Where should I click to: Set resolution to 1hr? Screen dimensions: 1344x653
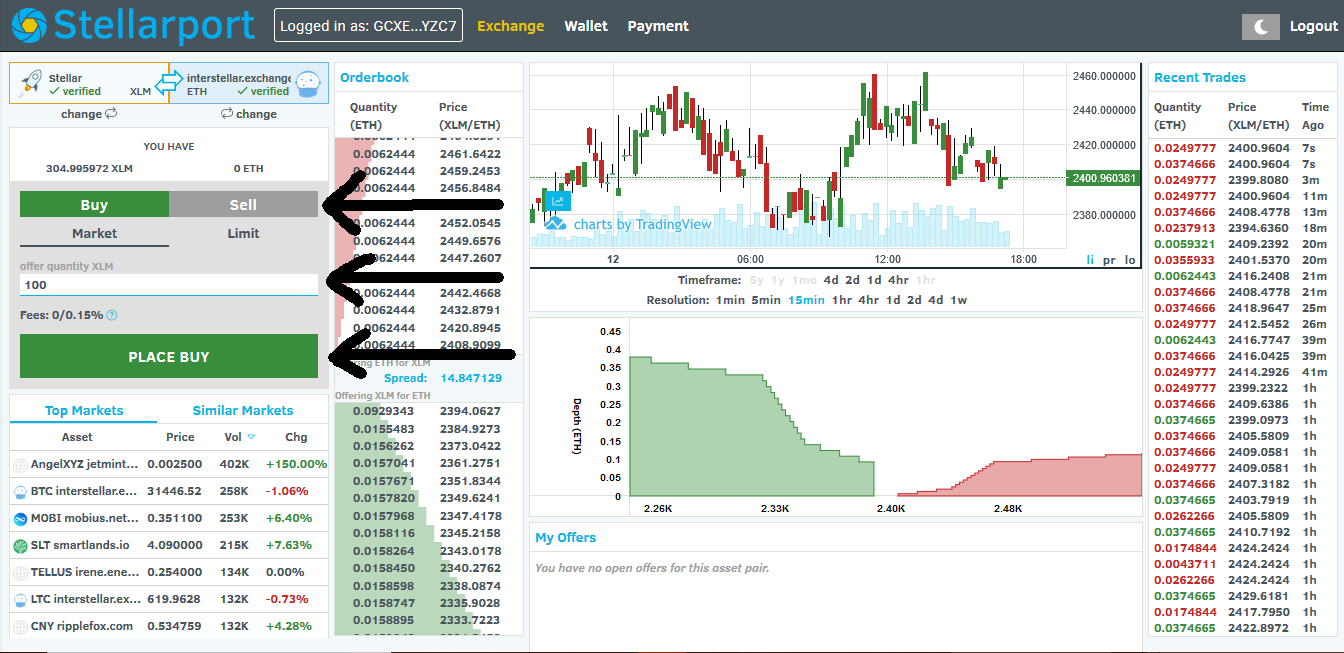tap(842, 300)
